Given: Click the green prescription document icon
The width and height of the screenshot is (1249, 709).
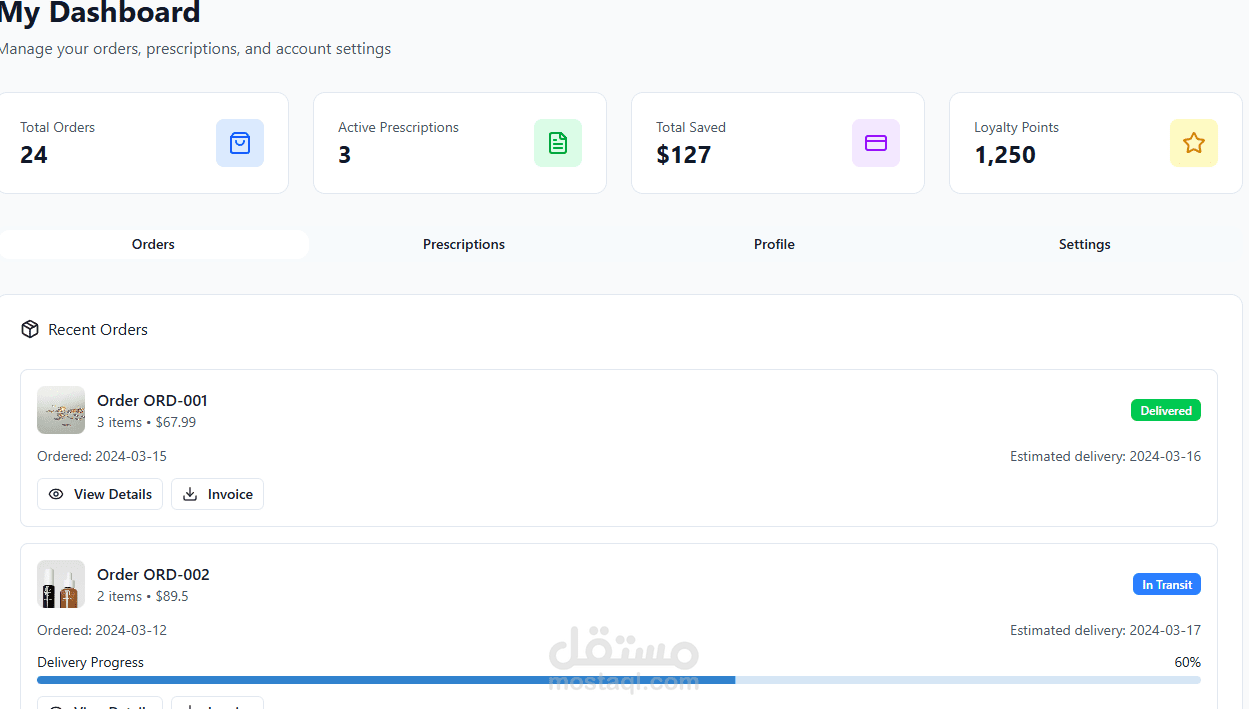Looking at the screenshot, I should pyautogui.click(x=558, y=143).
